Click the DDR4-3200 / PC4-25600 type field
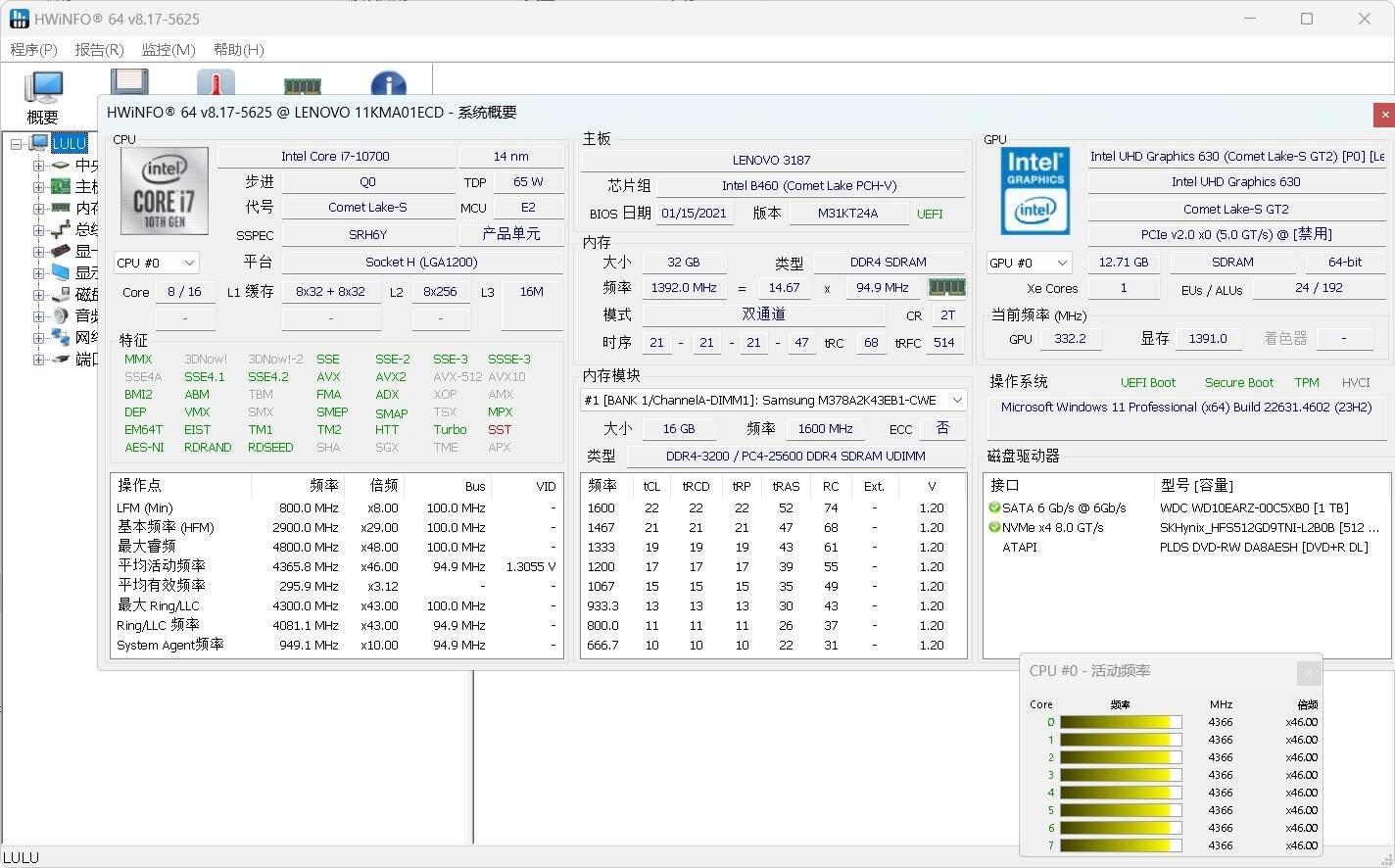 pyautogui.click(x=794, y=456)
